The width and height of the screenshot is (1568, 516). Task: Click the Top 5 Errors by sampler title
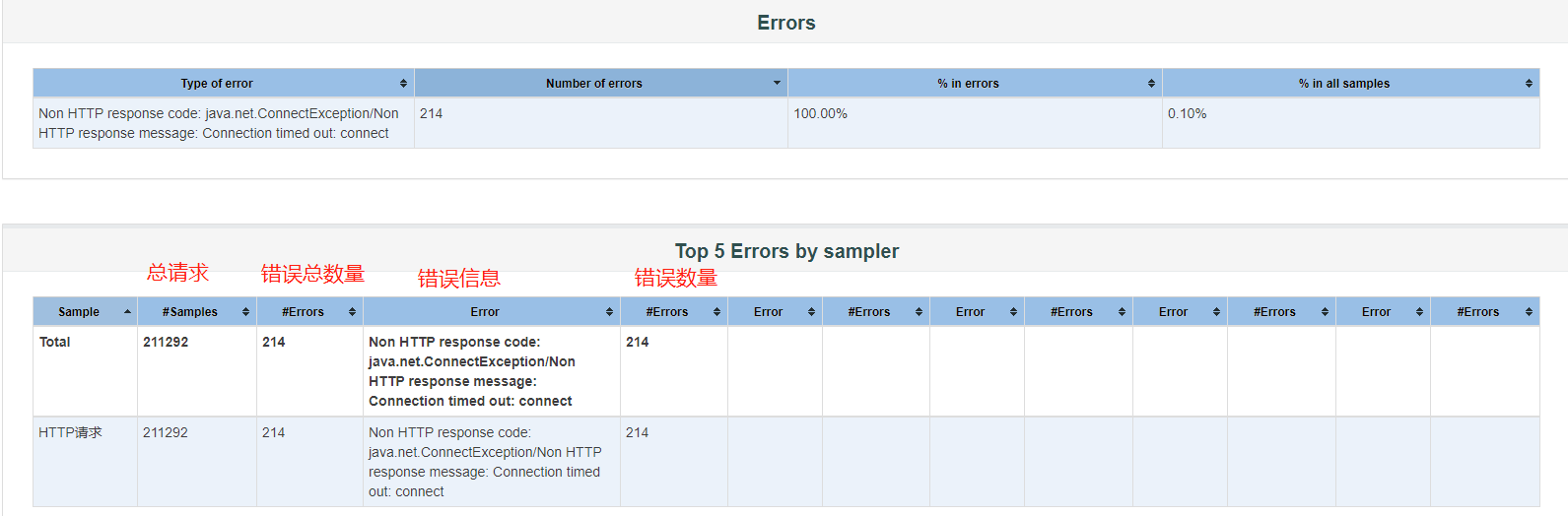[786, 251]
